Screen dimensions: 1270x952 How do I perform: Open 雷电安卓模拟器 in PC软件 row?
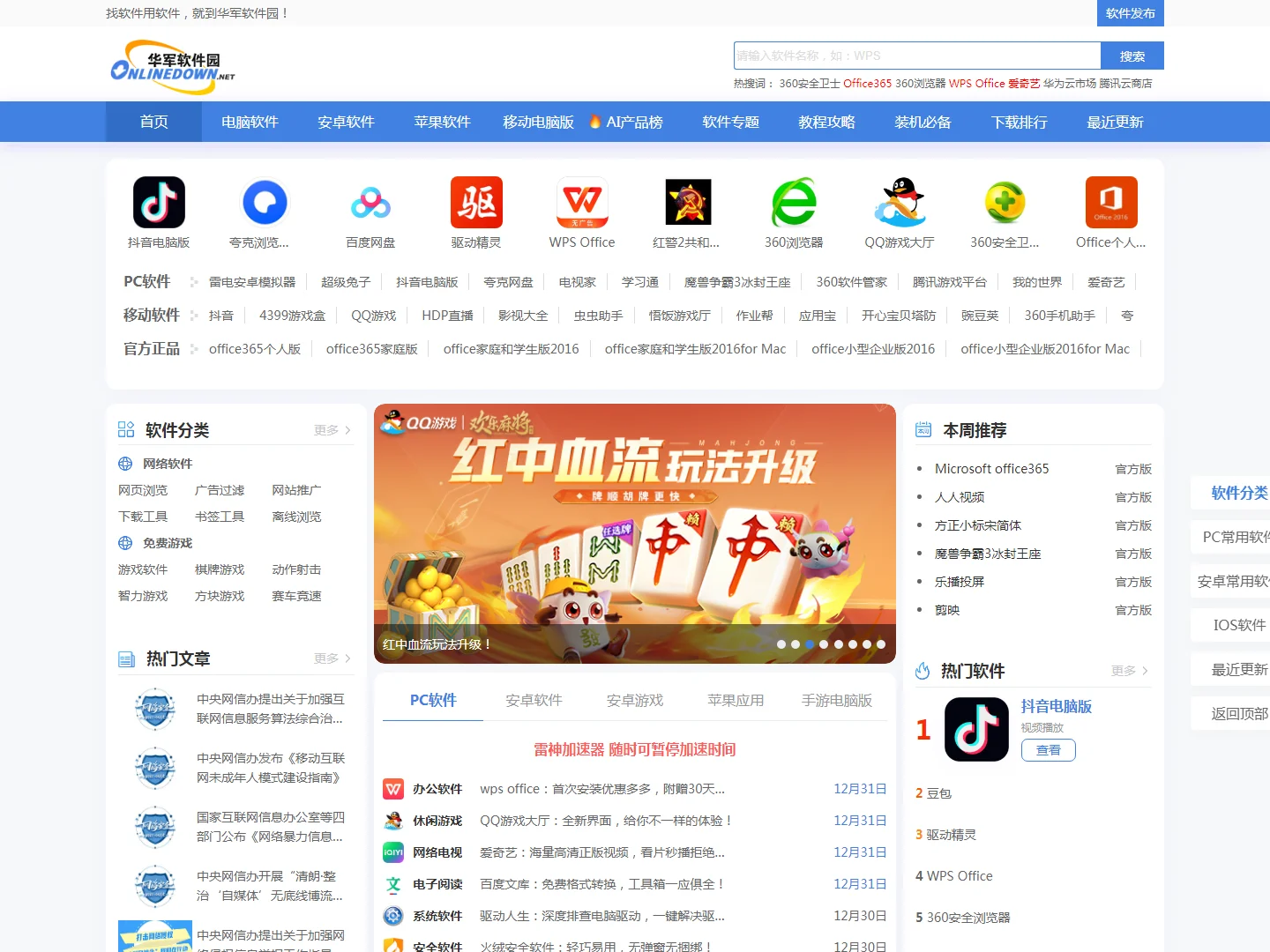coord(252,282)
